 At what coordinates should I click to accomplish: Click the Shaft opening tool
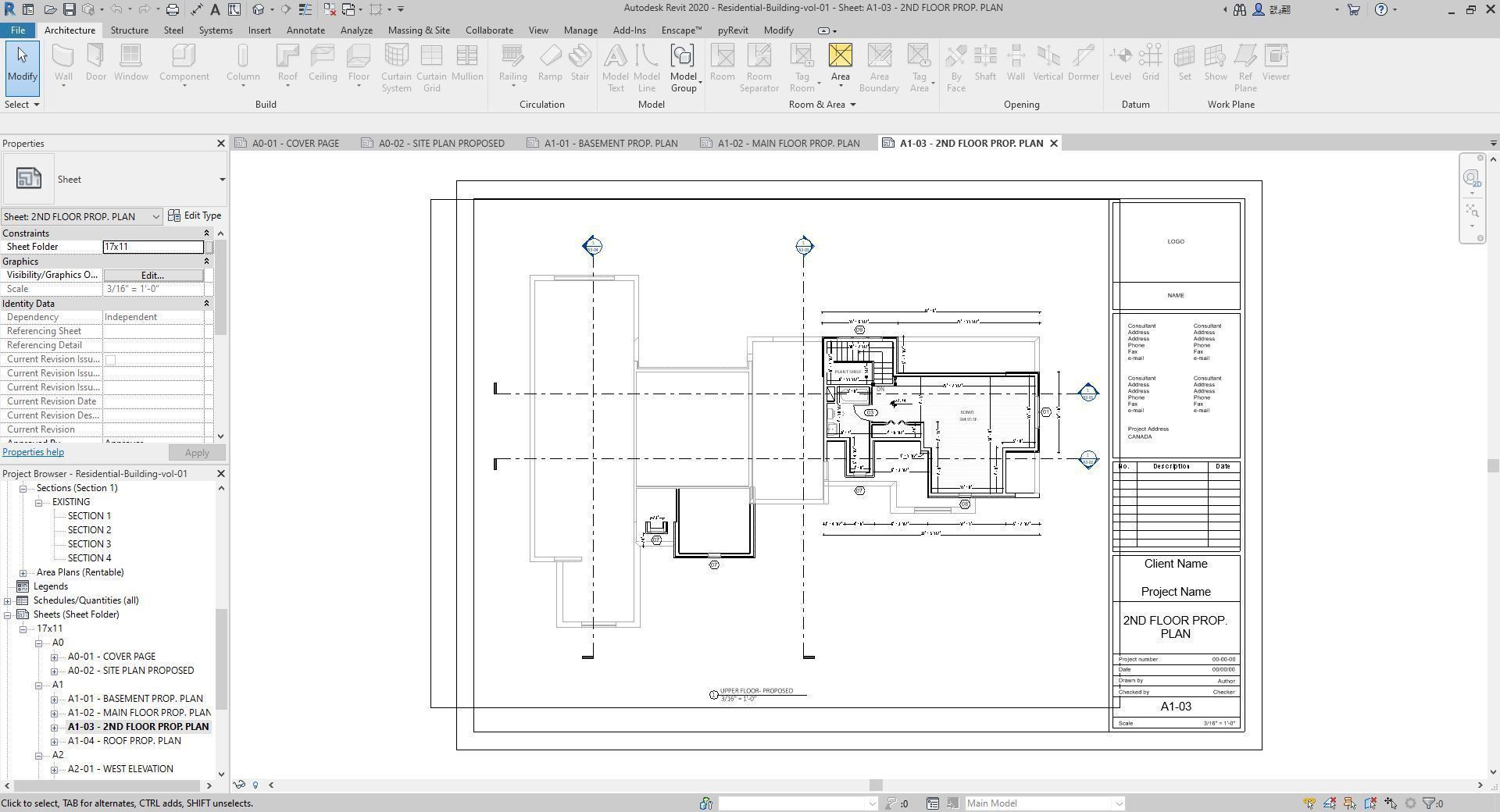(x=985, y=64)
